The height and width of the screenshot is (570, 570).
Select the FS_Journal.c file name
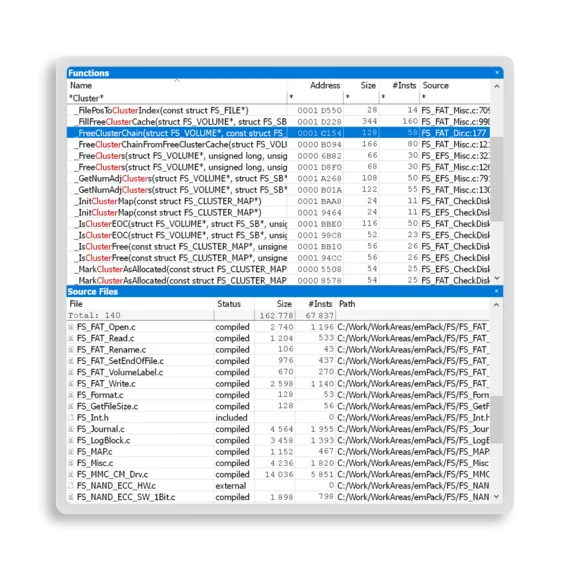(101, 429)
